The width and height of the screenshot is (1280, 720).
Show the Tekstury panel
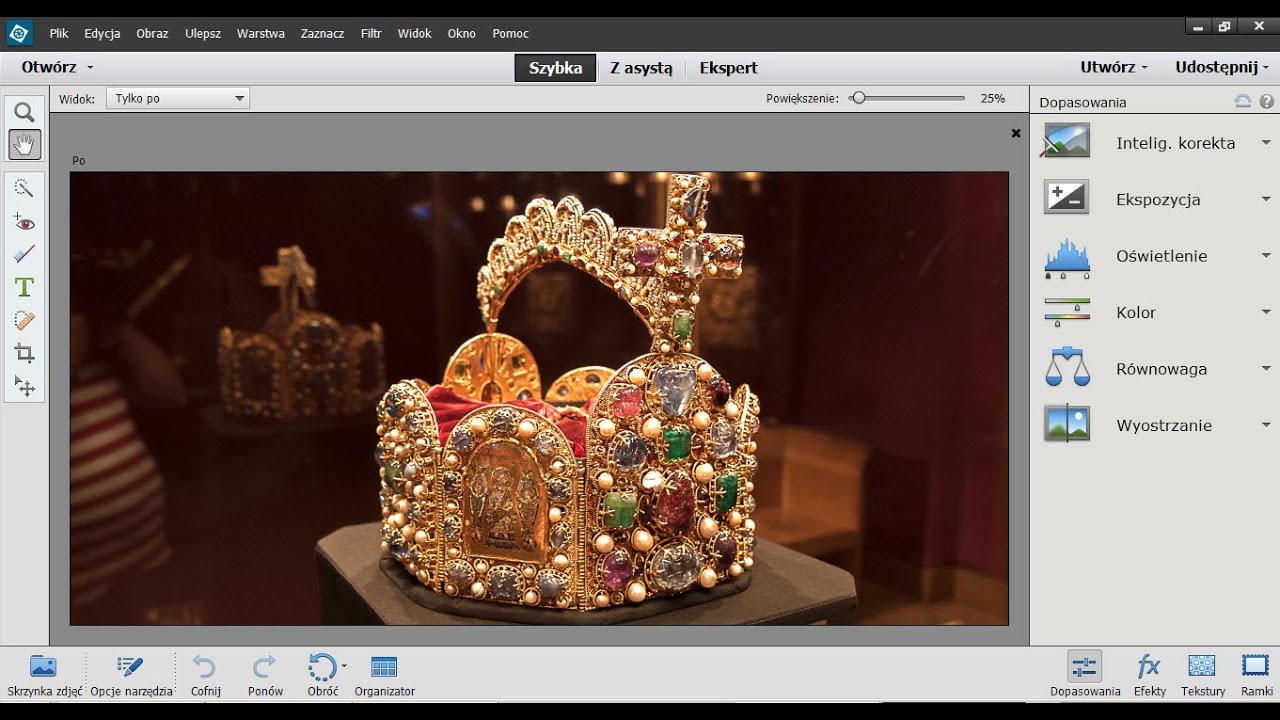1202,675
